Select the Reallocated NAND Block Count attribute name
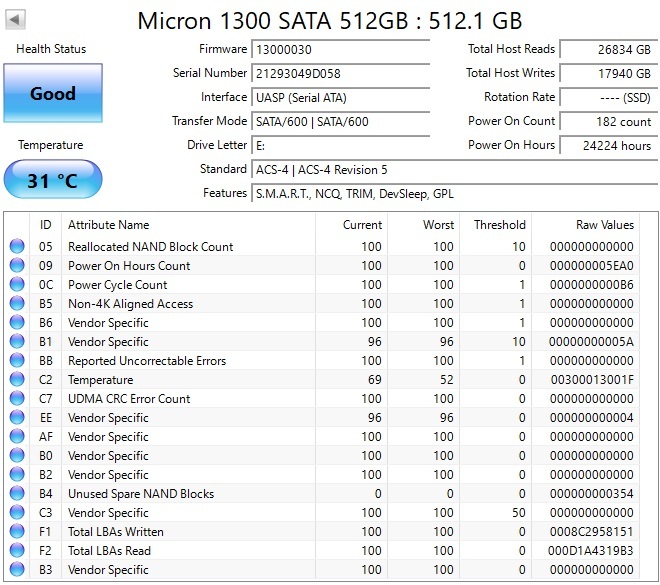 [150, 247]
